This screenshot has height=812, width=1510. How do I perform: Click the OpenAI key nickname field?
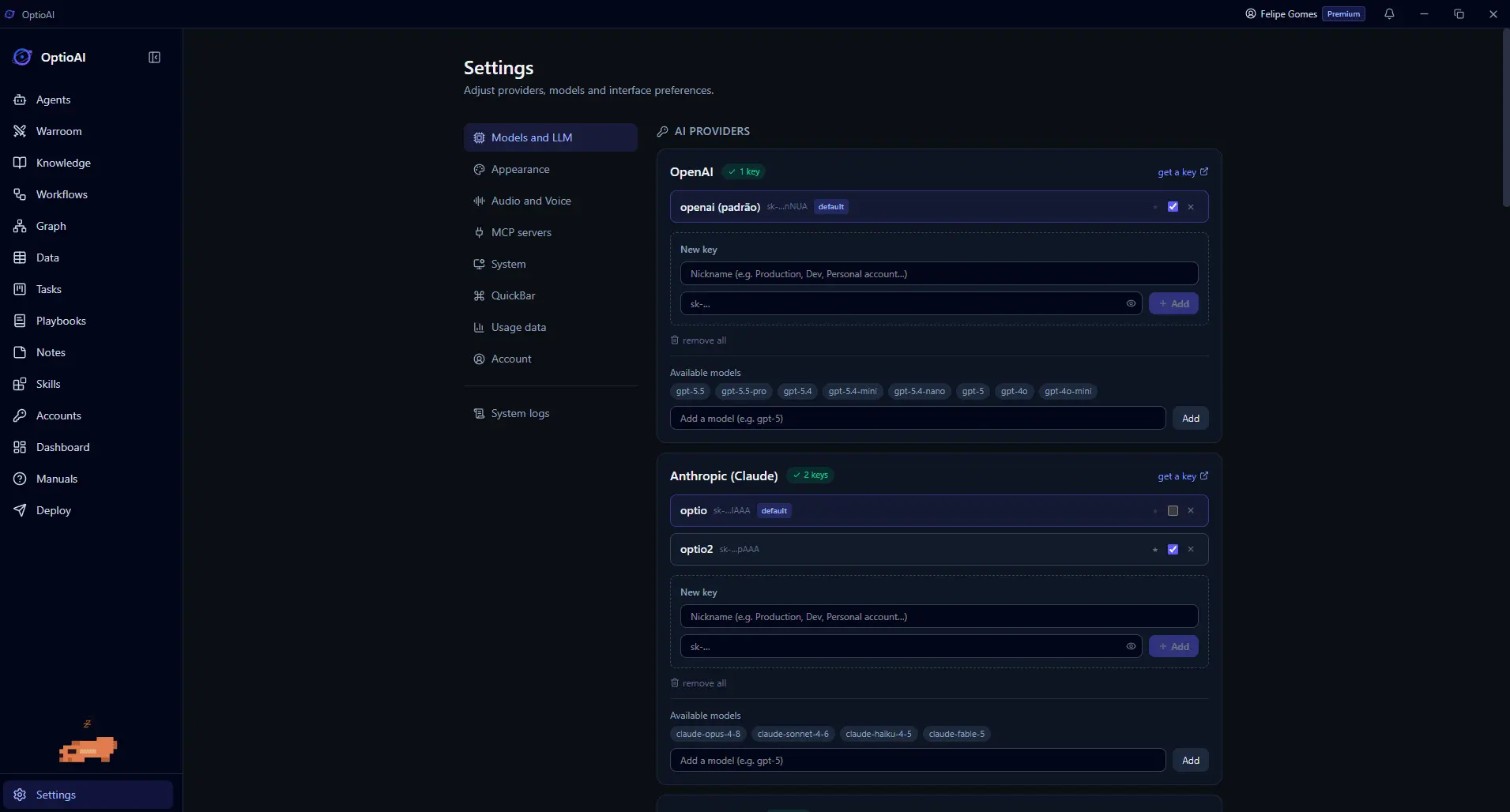click(x=939, y=274)
